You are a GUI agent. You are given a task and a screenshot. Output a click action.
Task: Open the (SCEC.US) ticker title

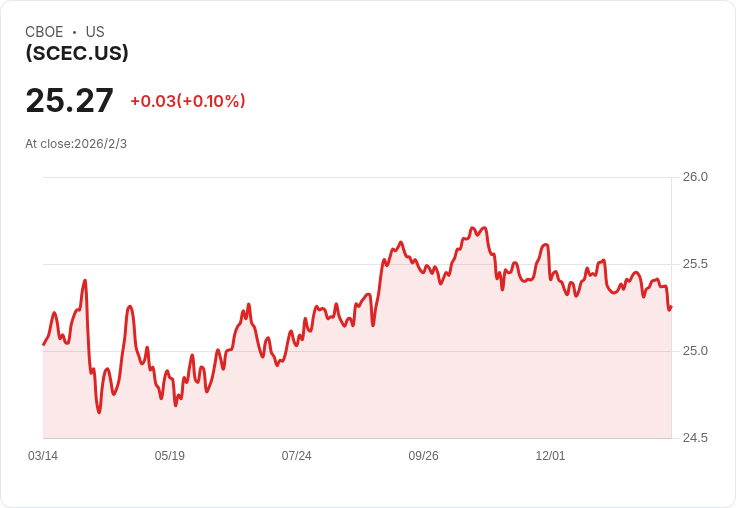pos(77,54)
